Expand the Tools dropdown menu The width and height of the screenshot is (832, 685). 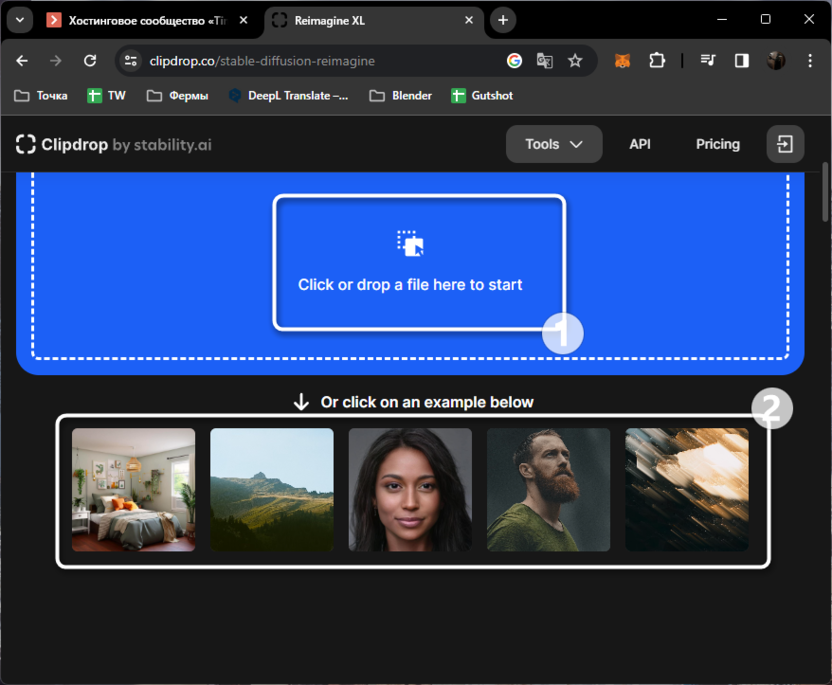[x=554, y=144]
